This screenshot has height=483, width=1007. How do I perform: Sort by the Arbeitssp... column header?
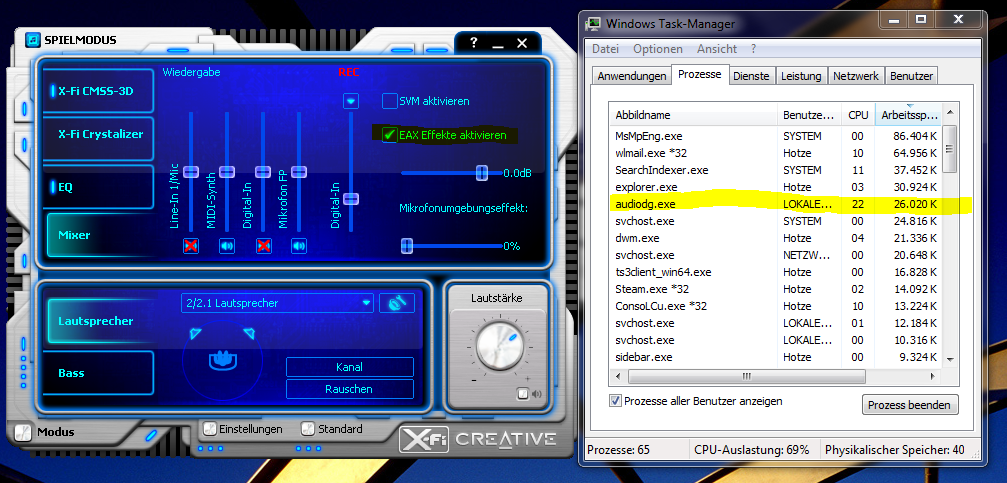[x=909, y=116]
